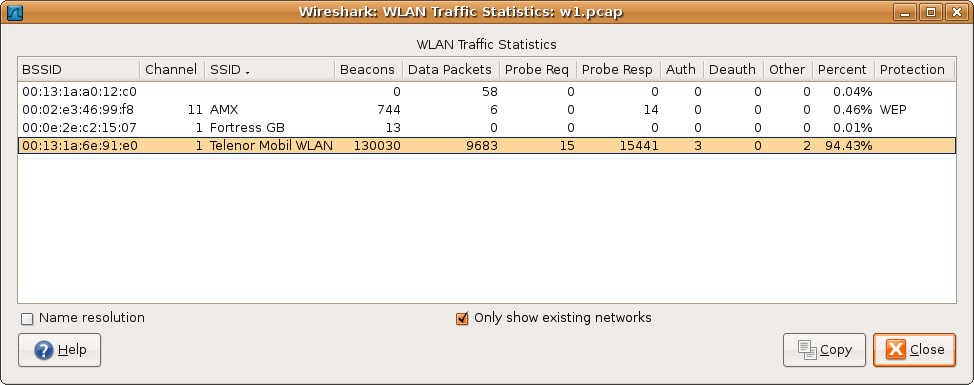Click the Fortress GB SSID cell

point(247,128)
